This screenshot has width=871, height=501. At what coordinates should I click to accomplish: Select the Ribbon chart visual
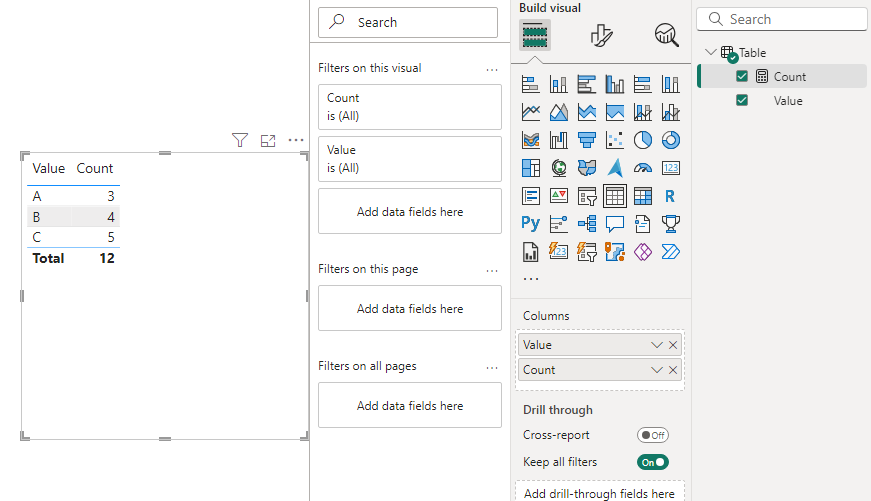click(531, 140)
